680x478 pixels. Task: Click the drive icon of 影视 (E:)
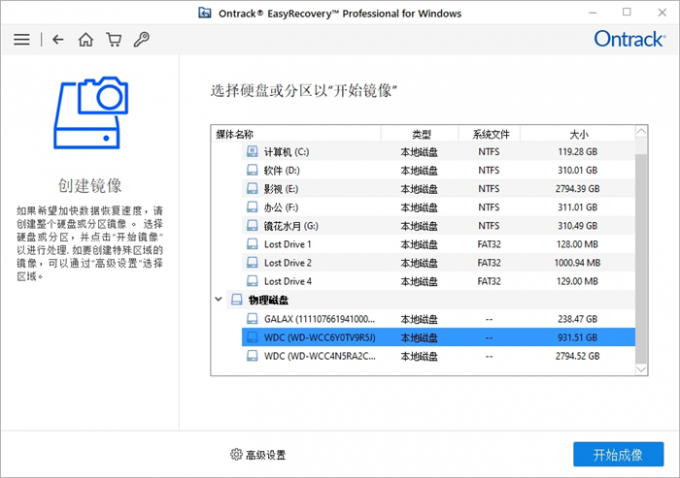point(252,189)
